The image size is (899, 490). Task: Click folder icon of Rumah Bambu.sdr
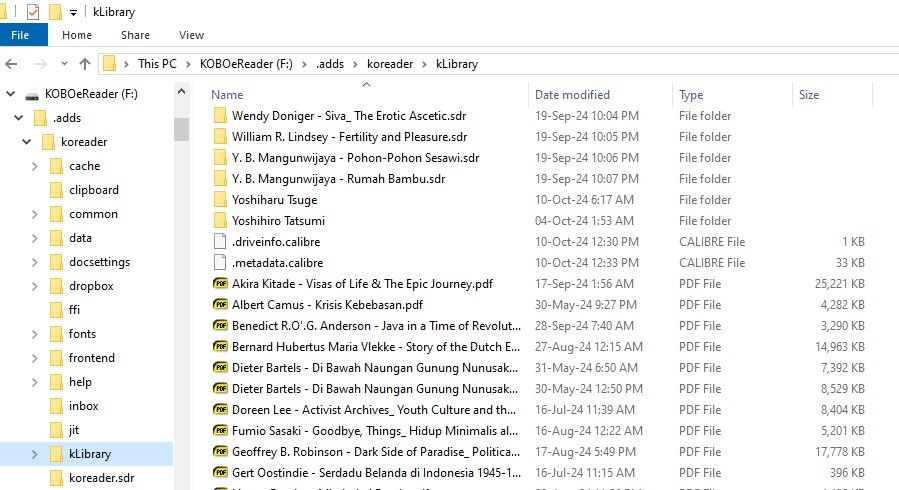tap(220, 179)
